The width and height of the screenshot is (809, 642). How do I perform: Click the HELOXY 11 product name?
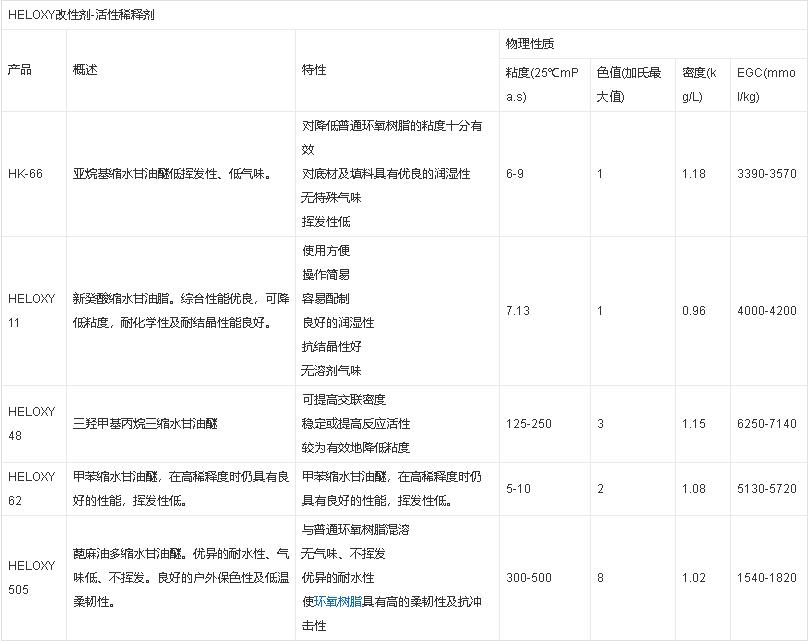32,311
